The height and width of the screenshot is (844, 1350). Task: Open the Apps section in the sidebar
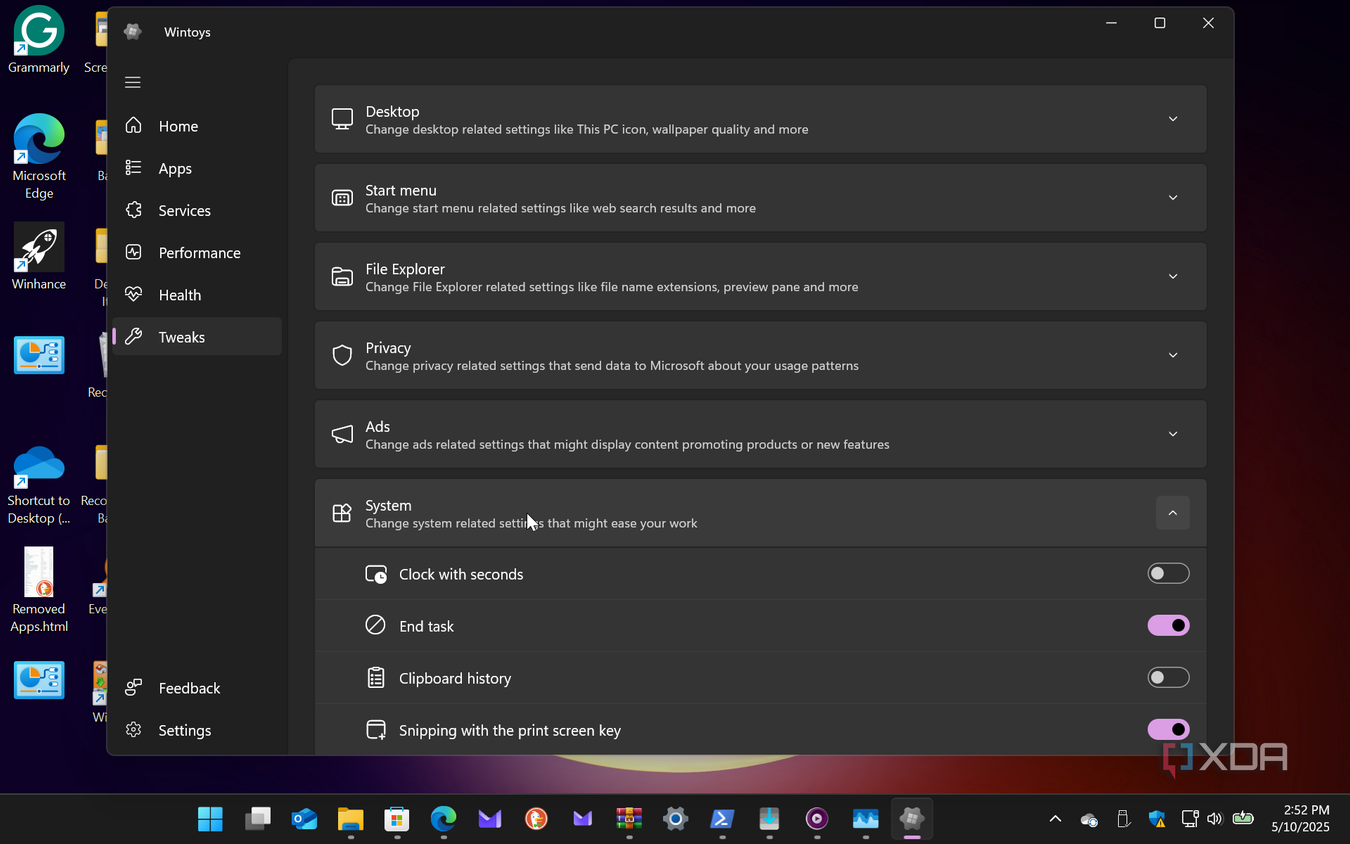(x=197, y=168)
